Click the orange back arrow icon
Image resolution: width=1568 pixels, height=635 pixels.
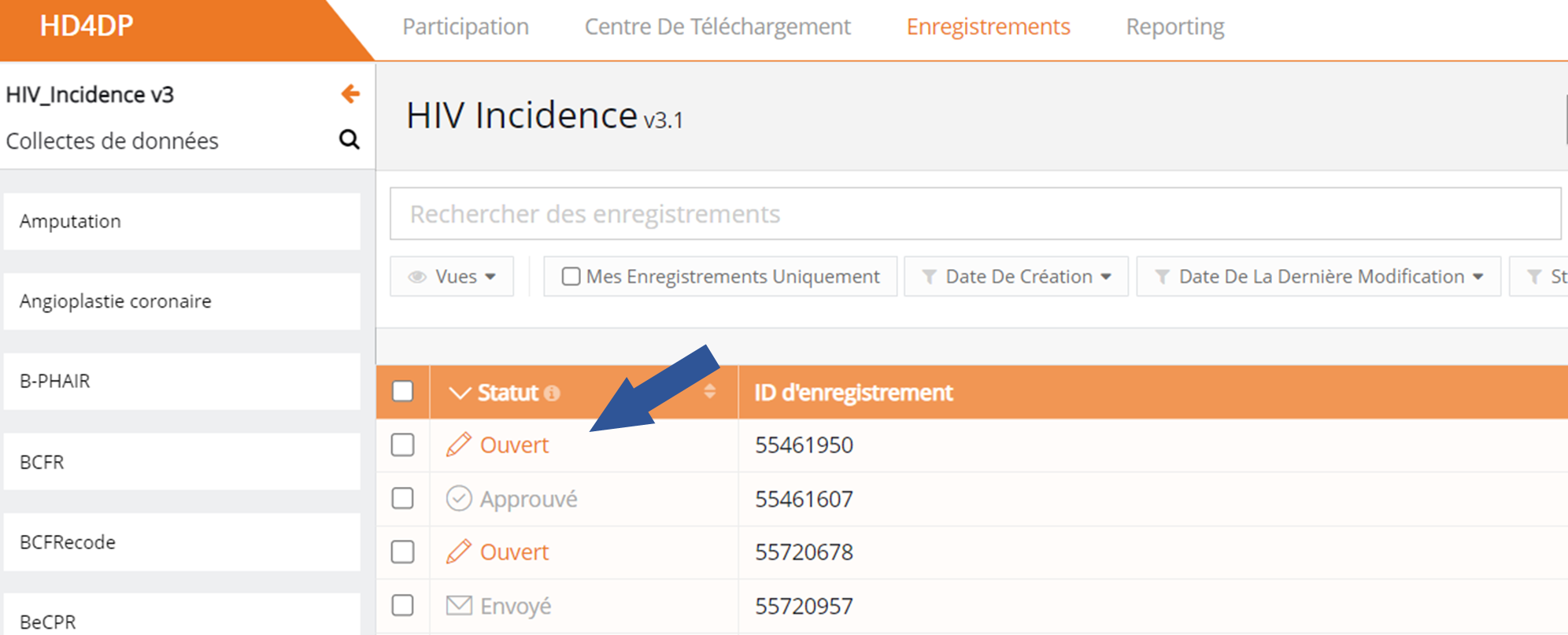(350, 94)
